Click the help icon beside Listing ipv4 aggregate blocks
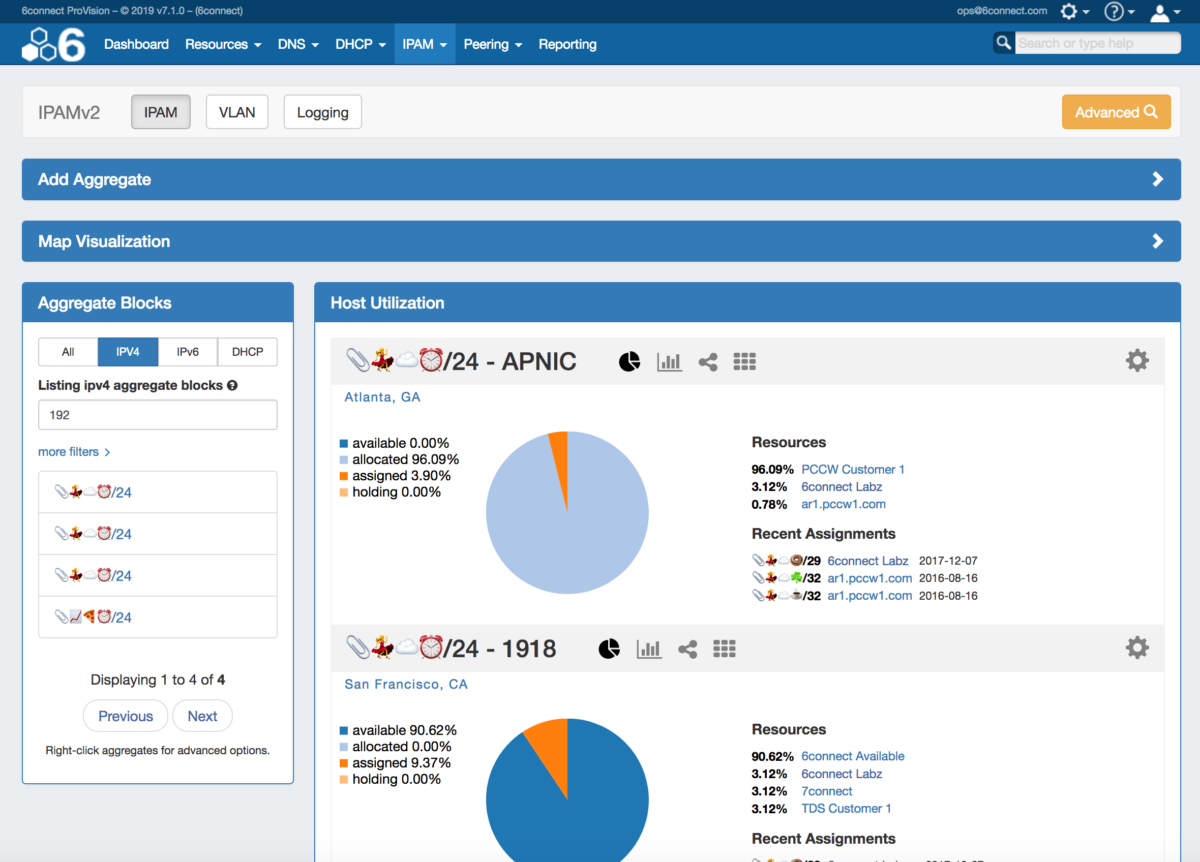 point(232,386)
